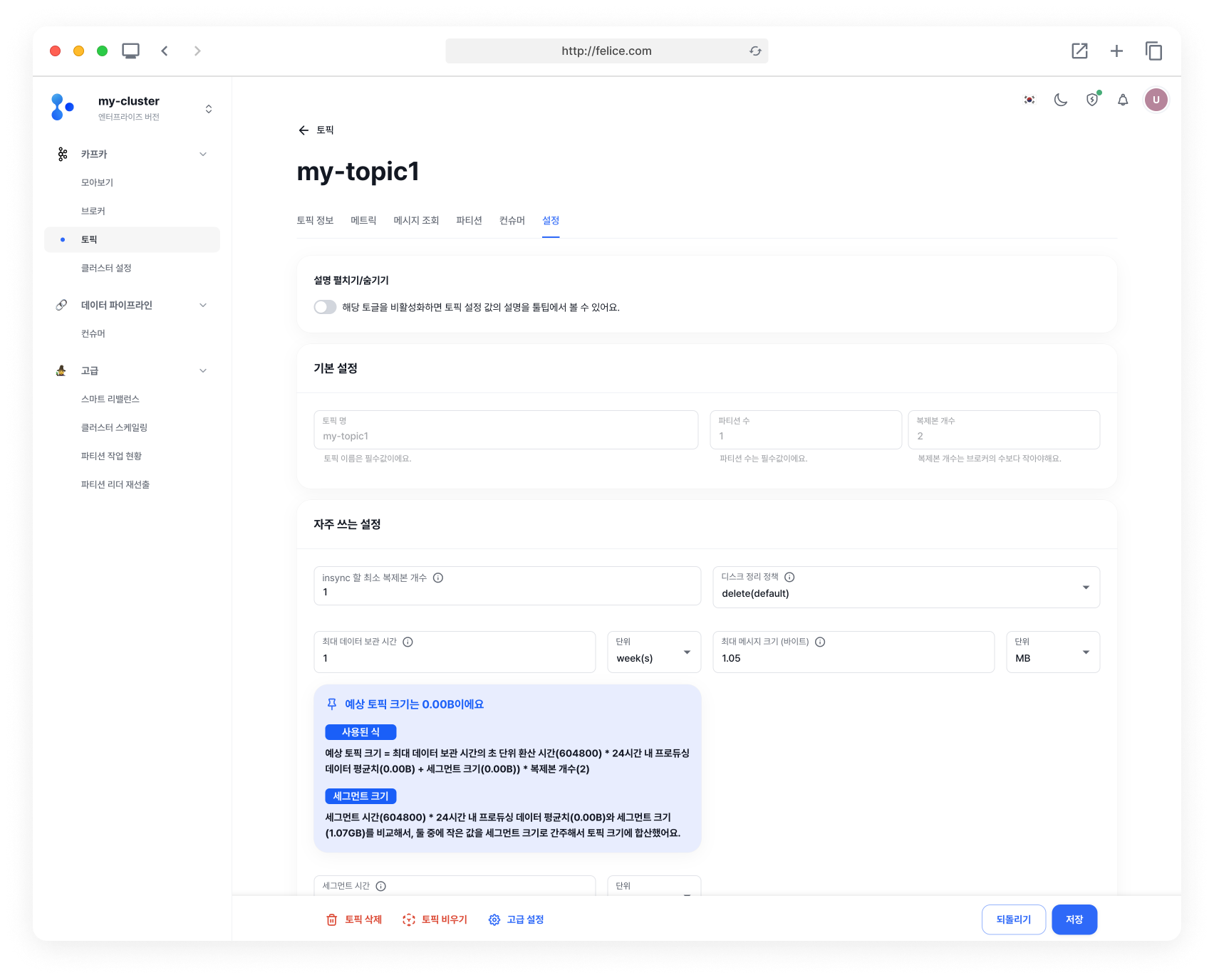Viewport: 1214px width, 980px height.
Task: Go forward in browser history
Action: pos(197,51)
